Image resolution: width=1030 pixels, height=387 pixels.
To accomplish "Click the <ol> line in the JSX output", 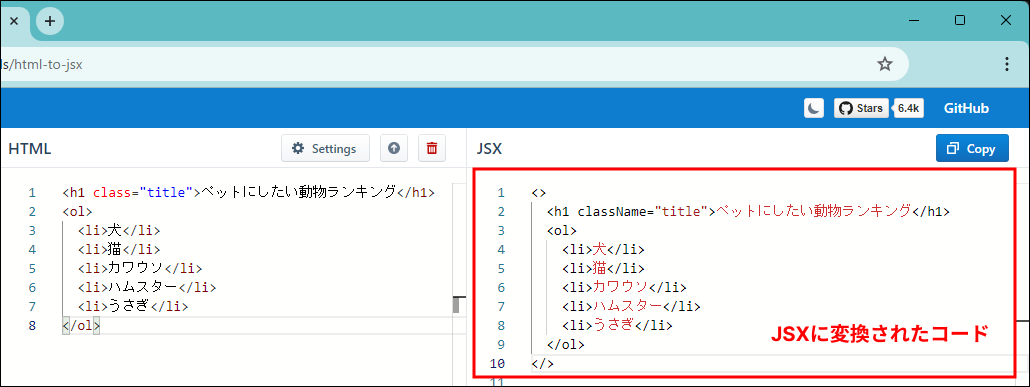I will [x=561, y=231].
